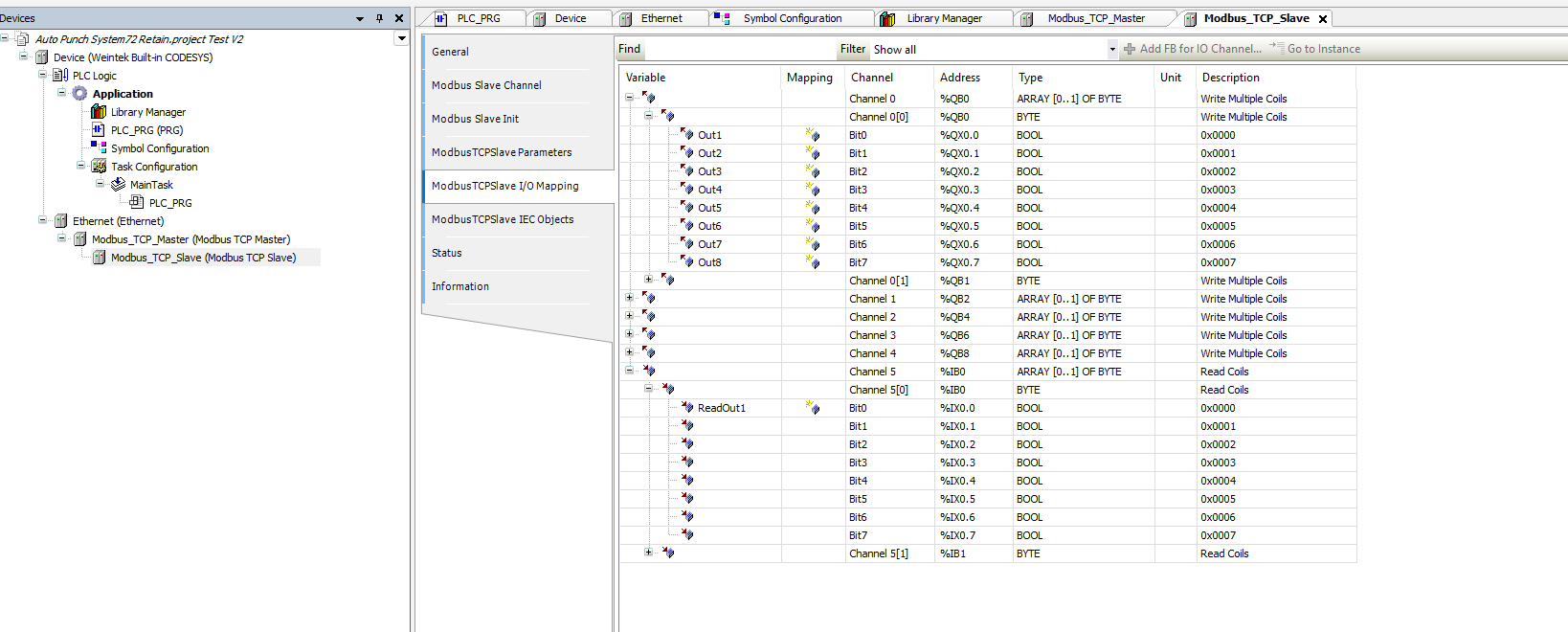Click the output variable icon beside Out3
Image resolution: width=1568 pixels, height=632 pixels.
tap(687, 171)
